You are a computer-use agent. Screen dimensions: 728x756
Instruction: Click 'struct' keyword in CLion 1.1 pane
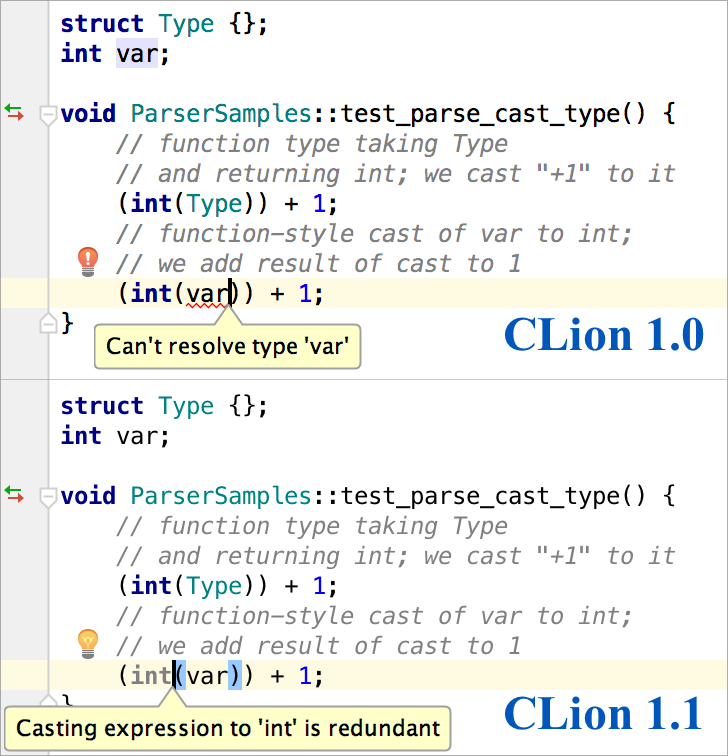[x=102, y=405]
